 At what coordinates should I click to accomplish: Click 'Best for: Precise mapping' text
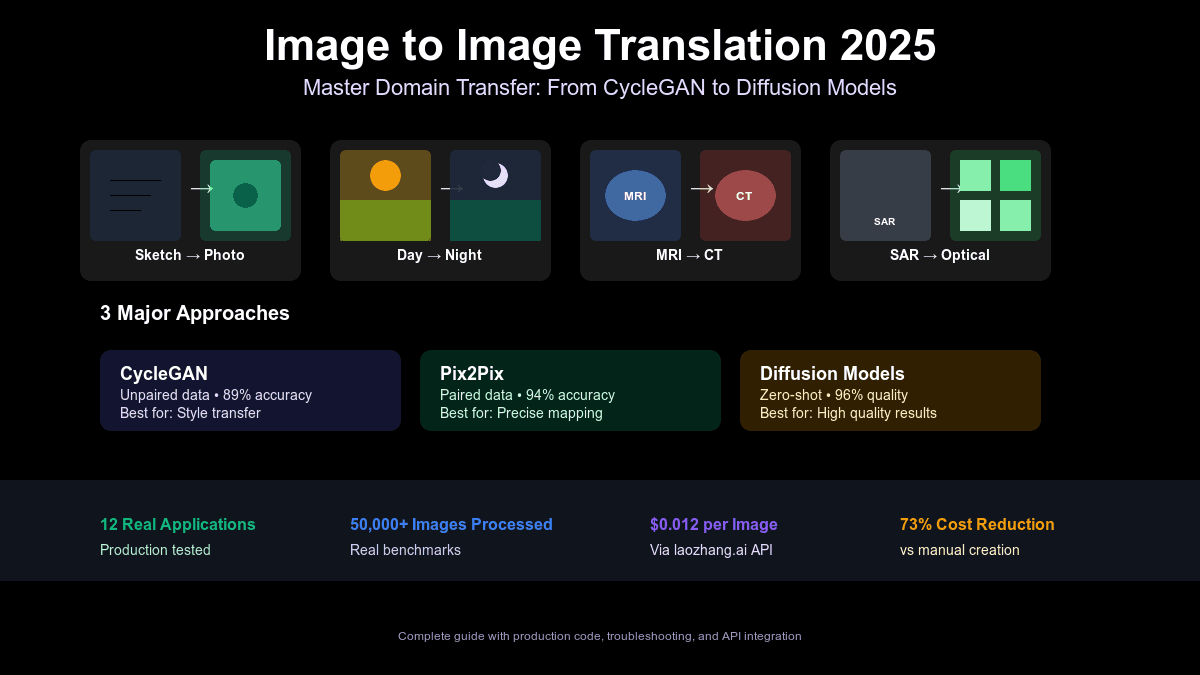click(521, 413)
